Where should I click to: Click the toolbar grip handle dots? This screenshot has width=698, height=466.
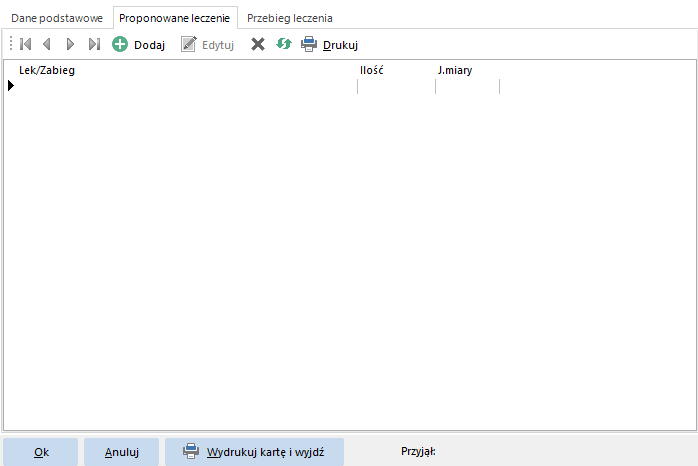pyautogui.click(x=11, y=44)
